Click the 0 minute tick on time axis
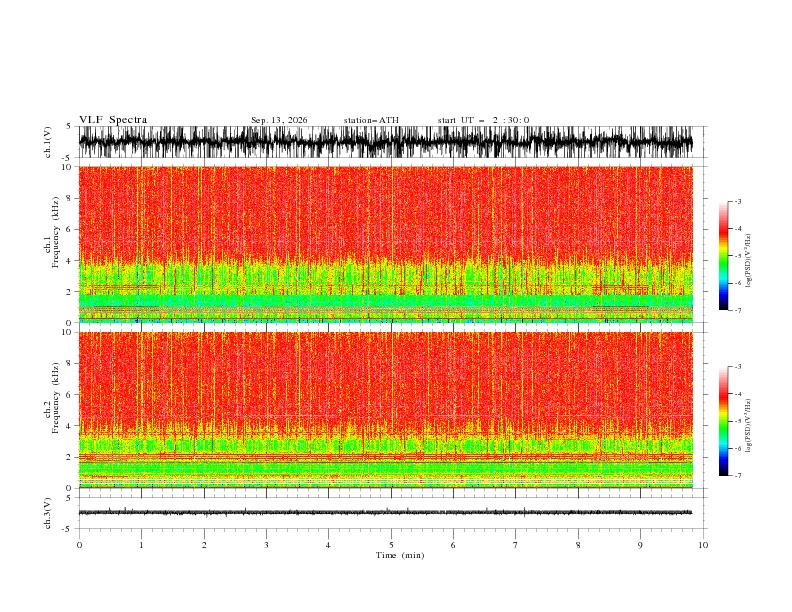Image resolution: width=792 pixels, height=612 pixels. (79, 545)
